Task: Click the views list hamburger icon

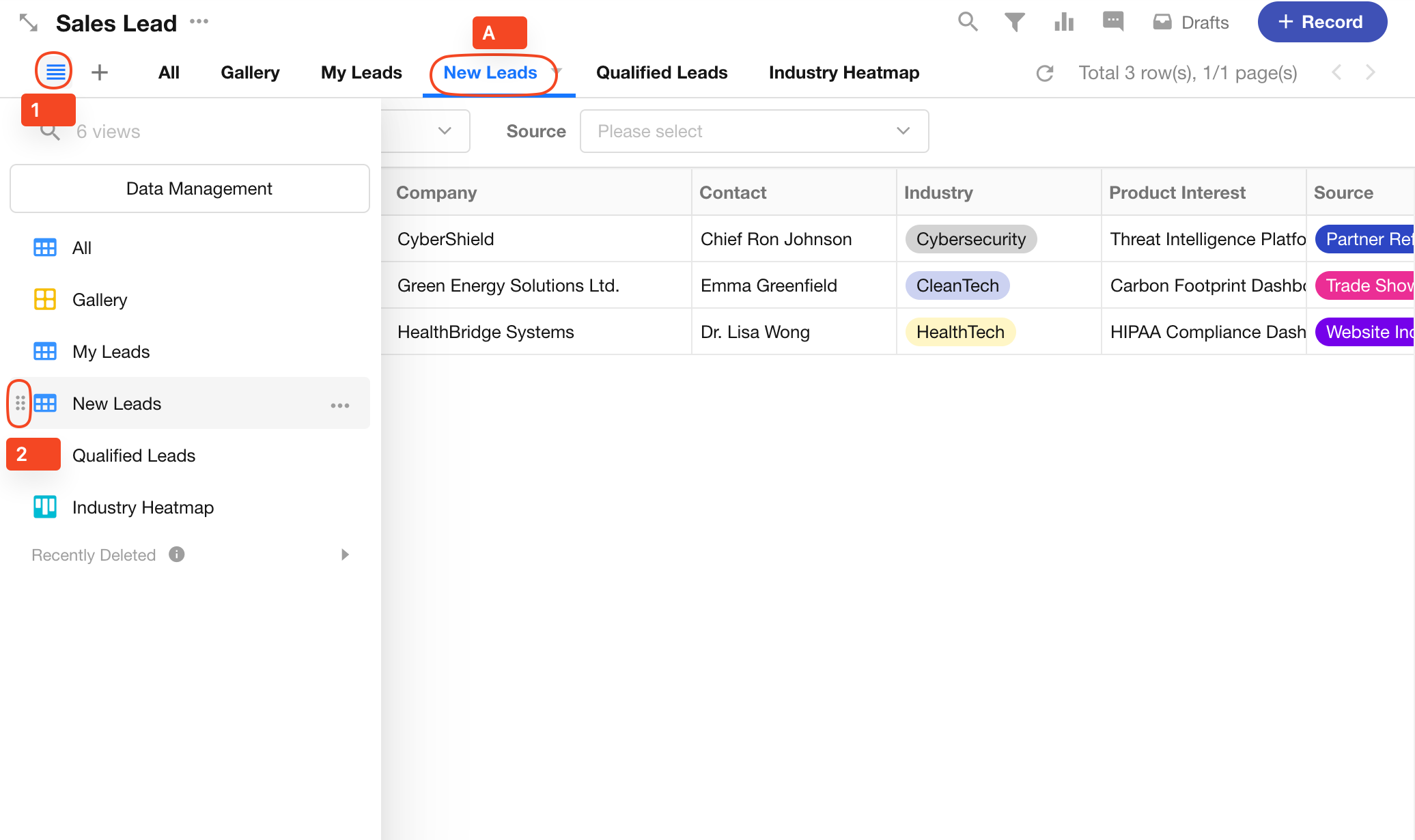Action: coord(55,71)
